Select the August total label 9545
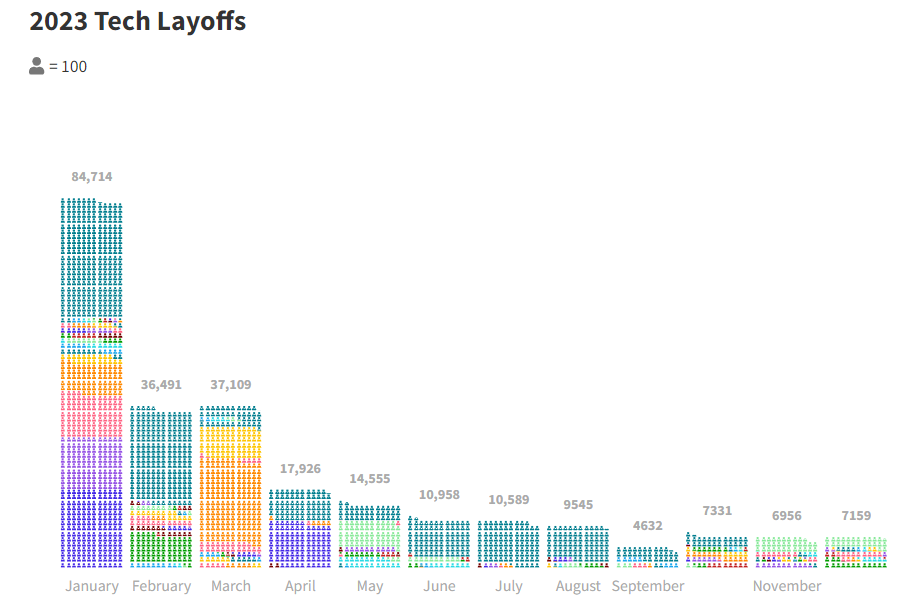Screen dimensions: 906x600 578,505
